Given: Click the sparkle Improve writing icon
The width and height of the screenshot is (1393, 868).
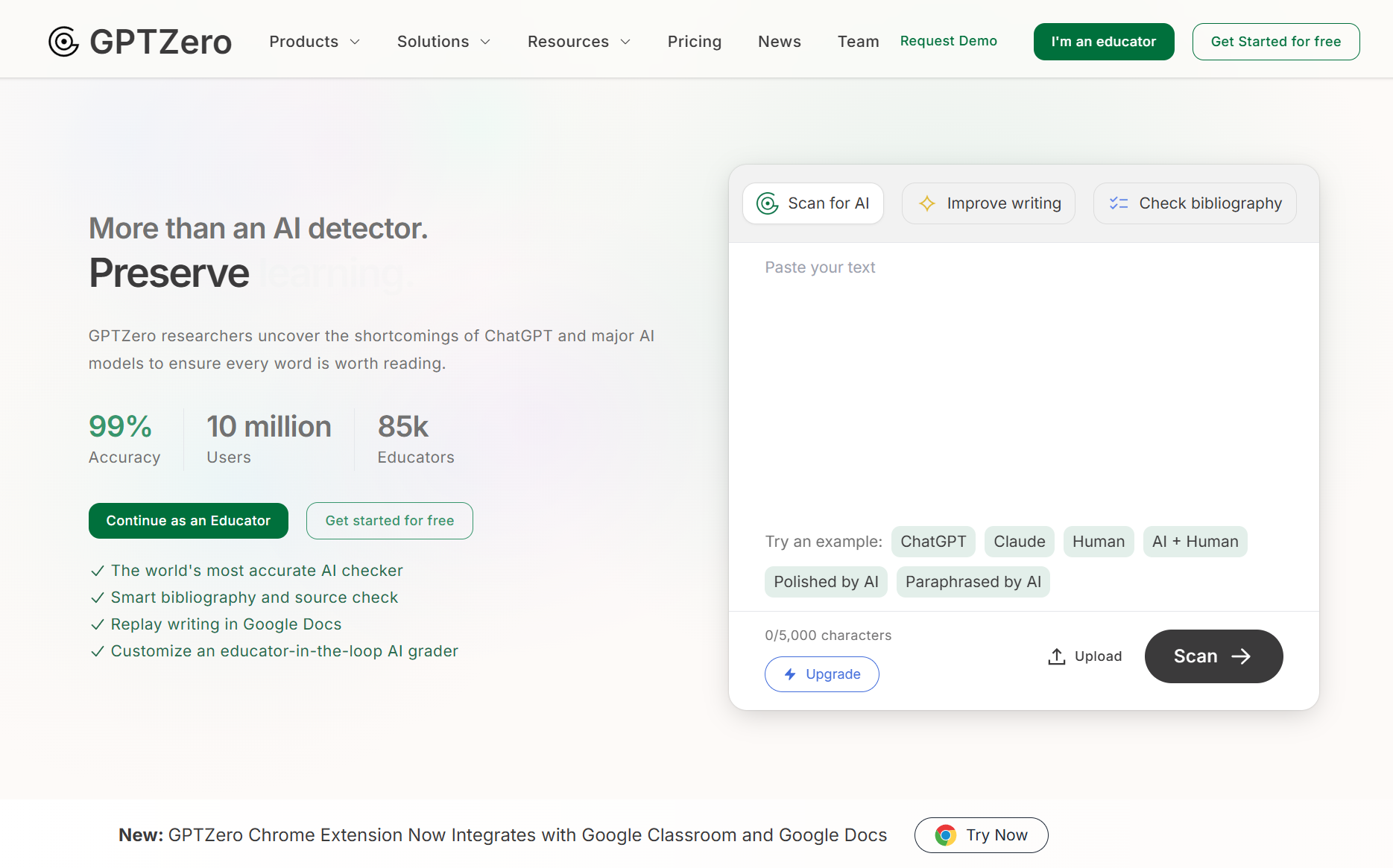Looking at the screenshot, I should click(x=926, y=203).
